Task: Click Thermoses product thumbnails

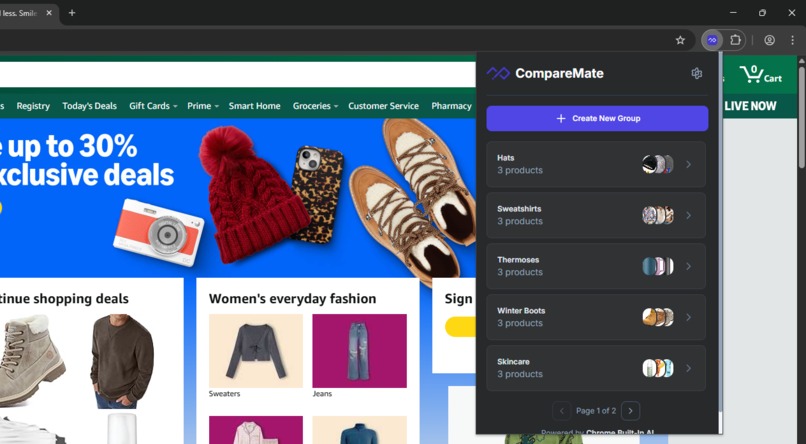Action: 658,266
